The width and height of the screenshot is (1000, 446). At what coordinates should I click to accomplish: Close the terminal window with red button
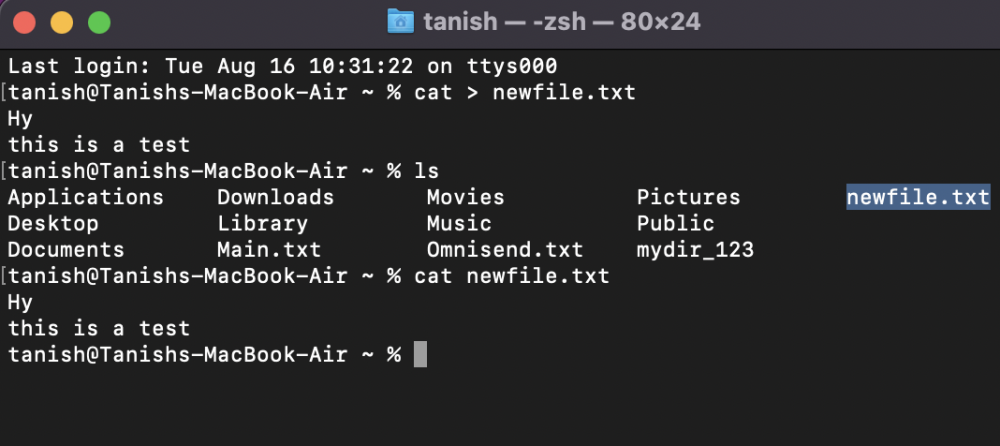24,21
